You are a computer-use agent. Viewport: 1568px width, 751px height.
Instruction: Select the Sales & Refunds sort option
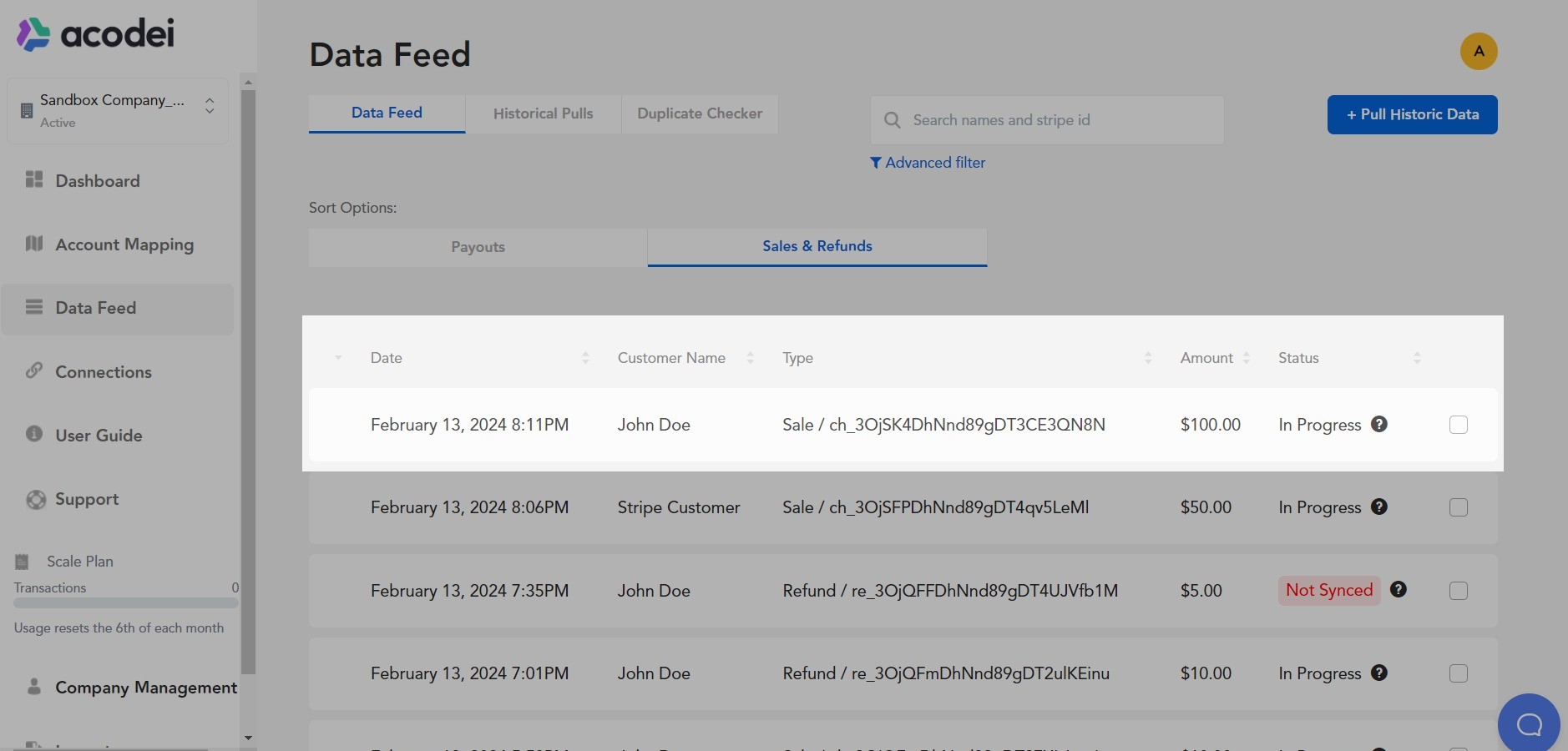click(x=817, y=247)
